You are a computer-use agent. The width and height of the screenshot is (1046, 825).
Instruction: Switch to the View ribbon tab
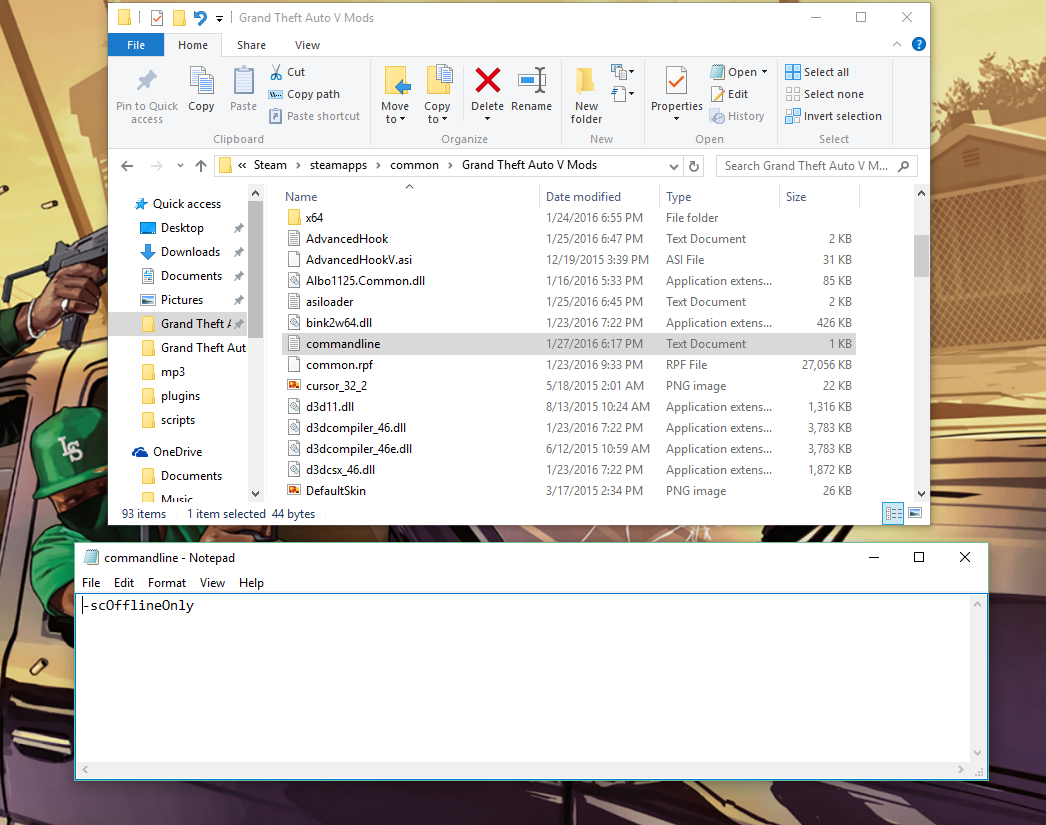click(x=308, y=45)
